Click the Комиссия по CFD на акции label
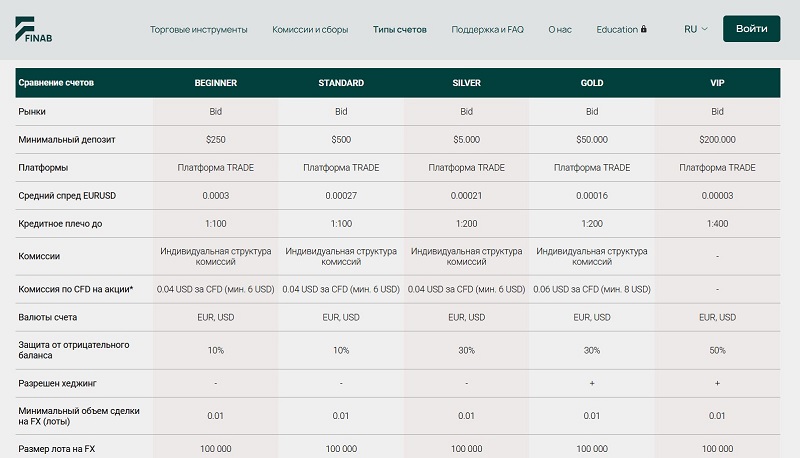This screenshot has height=458, width=800. pyautogui.click(x=76, y=289)
